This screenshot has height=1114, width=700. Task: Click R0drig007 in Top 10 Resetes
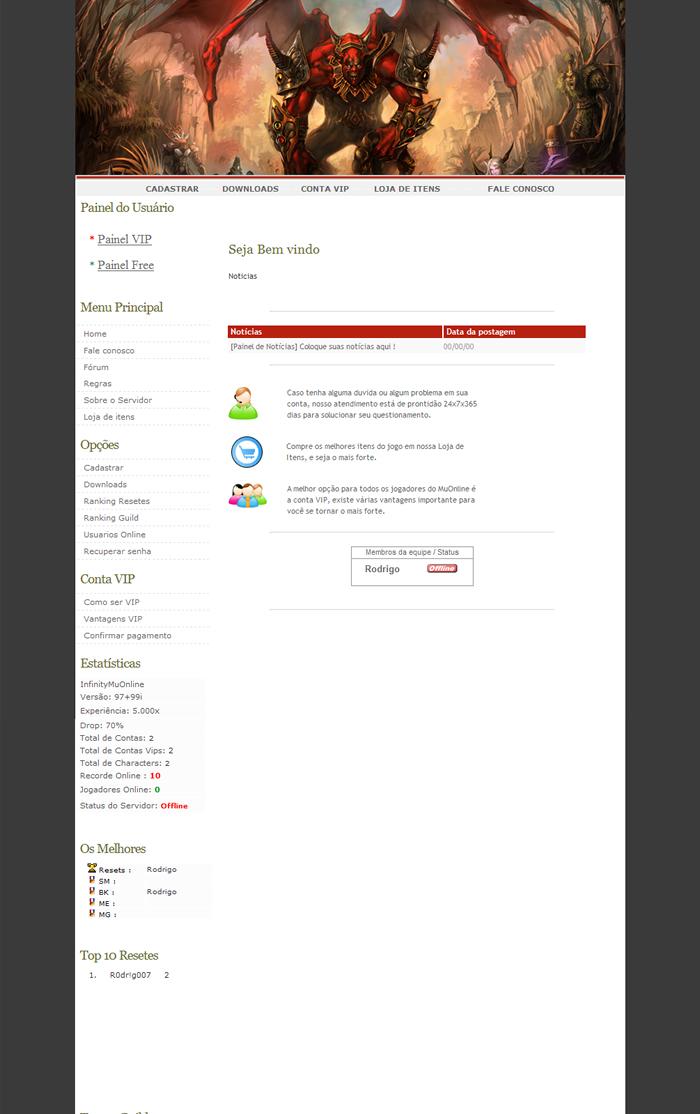point(130,975)
